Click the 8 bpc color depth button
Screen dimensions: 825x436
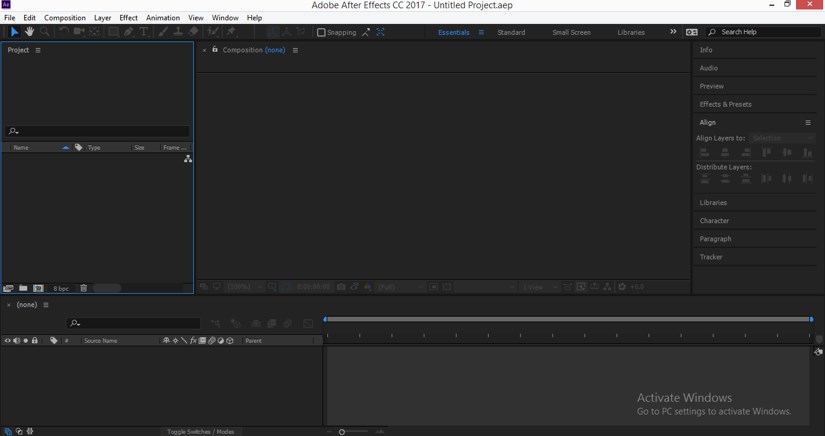(61, 288)
